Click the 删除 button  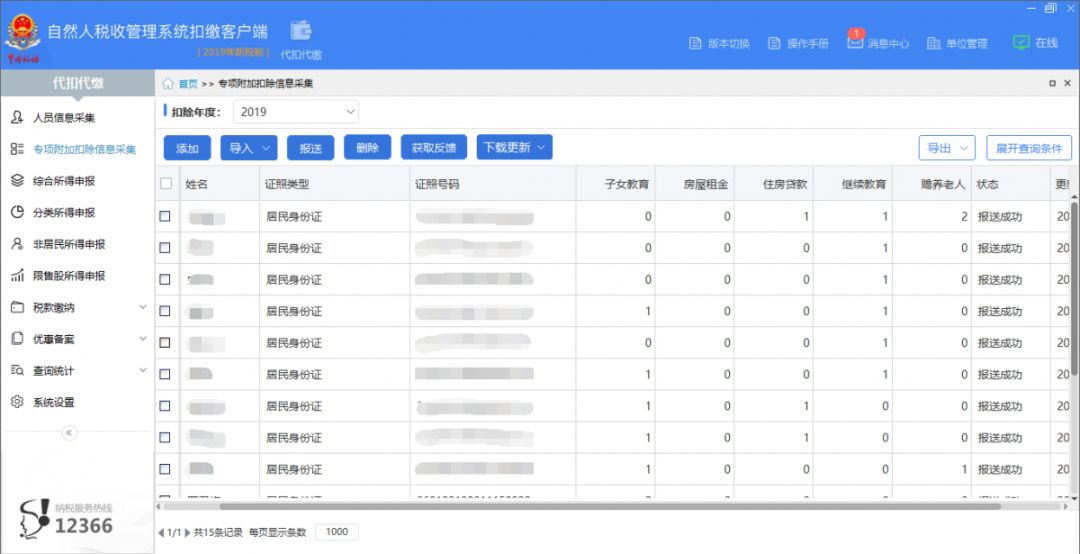click(x=368, y=147)
